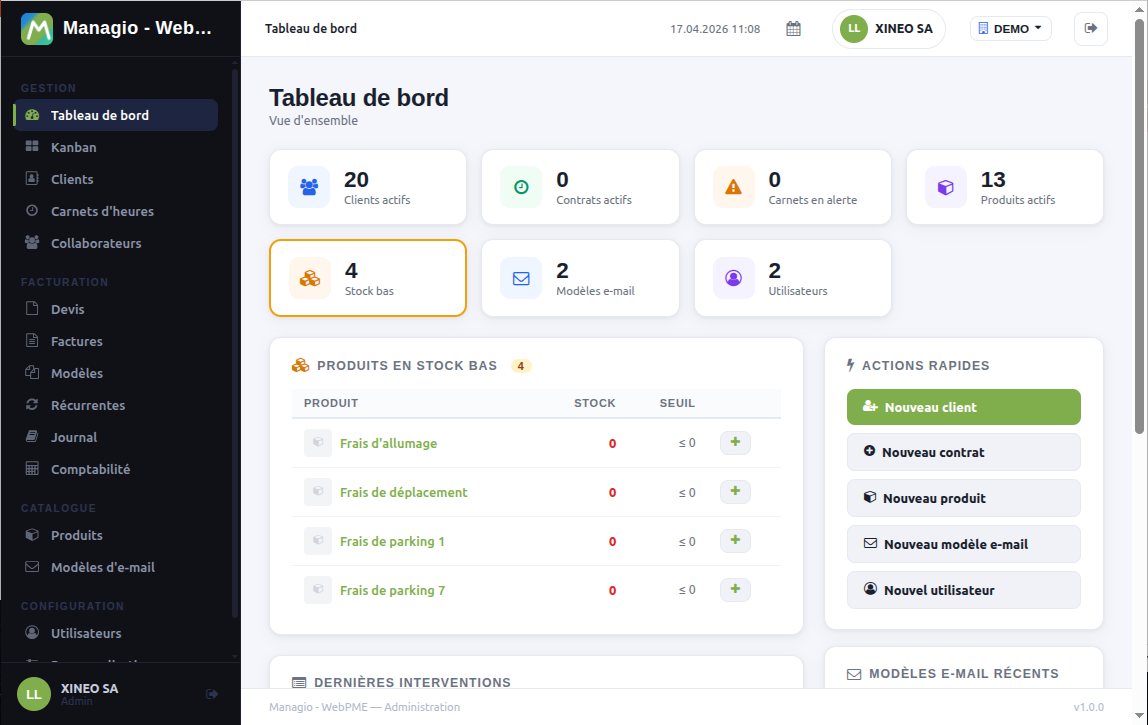Open the DEMO dropdown menu

(x=1010, y=29)
